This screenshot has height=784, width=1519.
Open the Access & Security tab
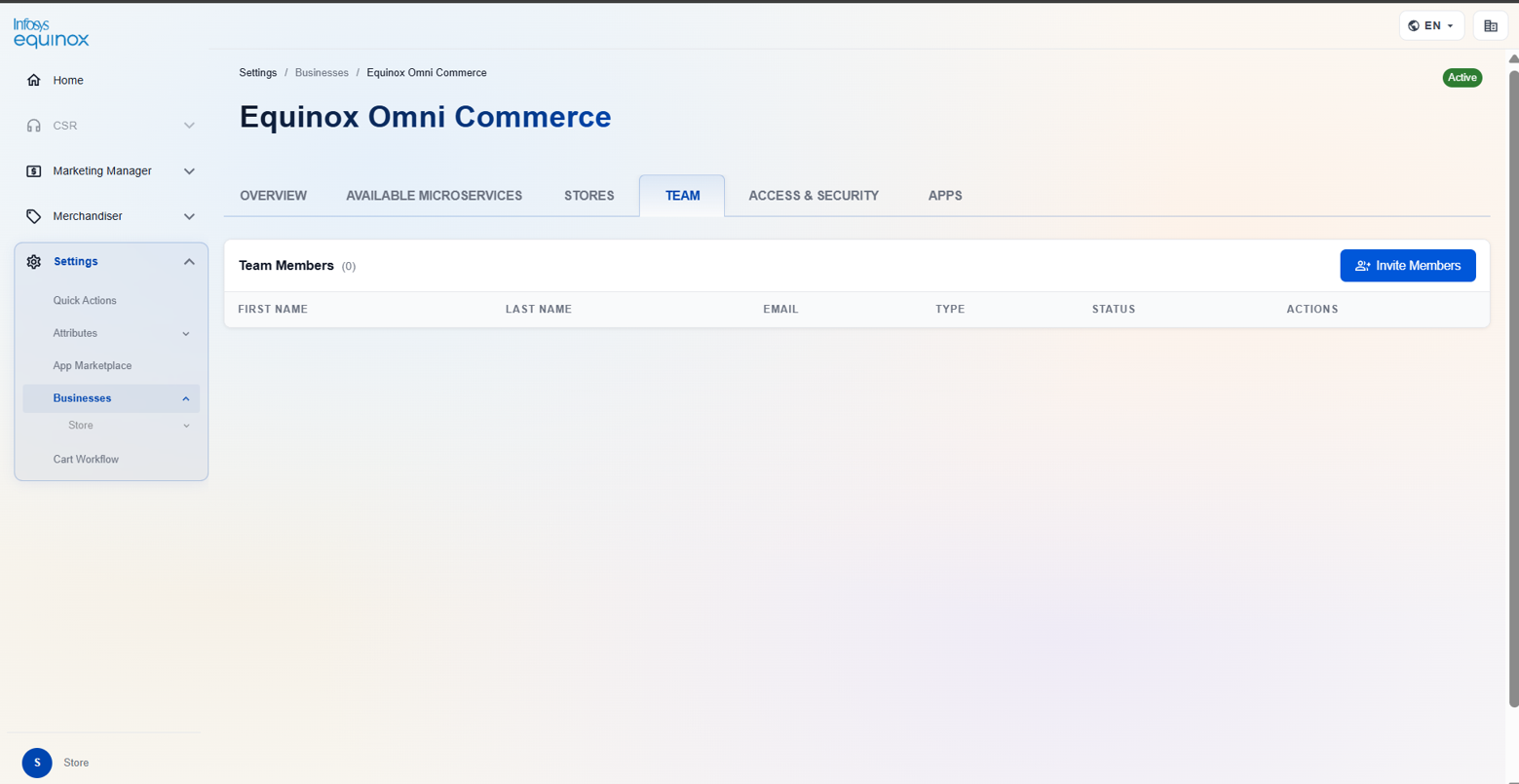point(814,196)
